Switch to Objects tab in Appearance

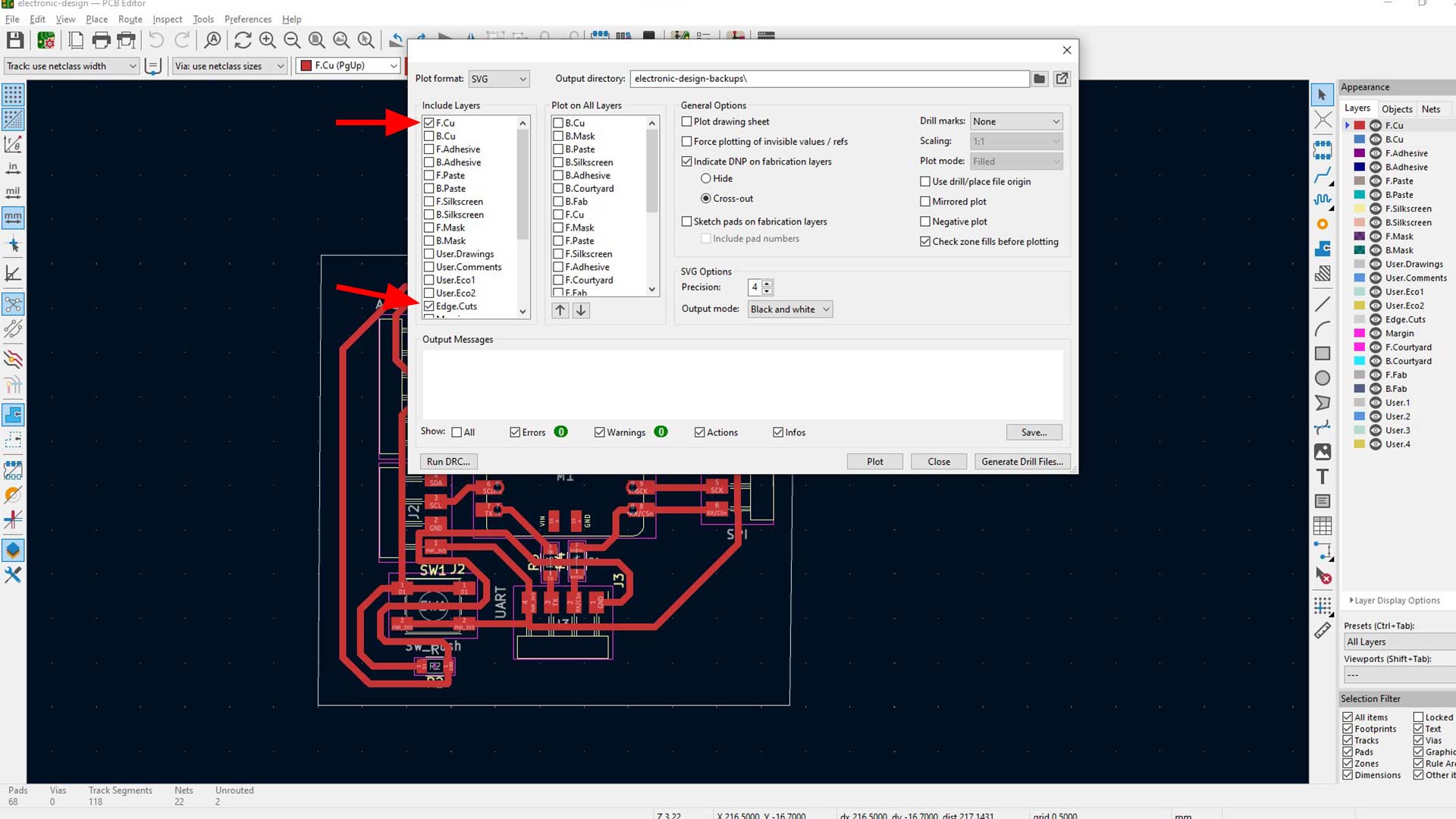[x=1397, y=109]
